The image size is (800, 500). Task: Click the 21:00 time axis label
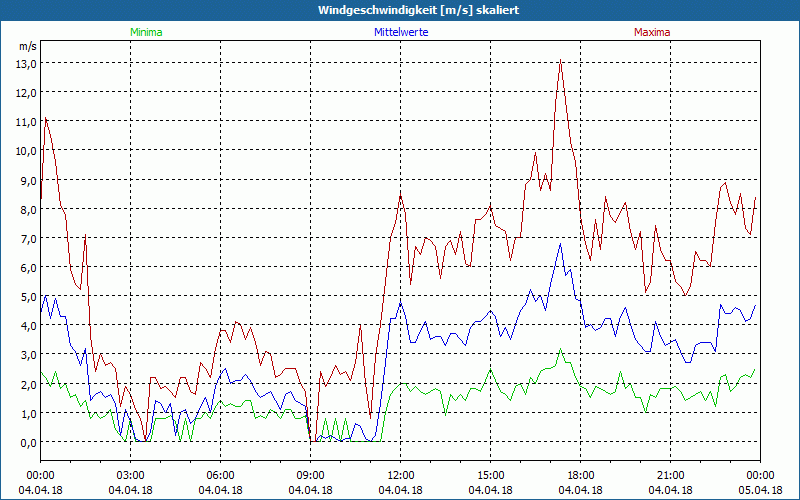tap(670, 476)
